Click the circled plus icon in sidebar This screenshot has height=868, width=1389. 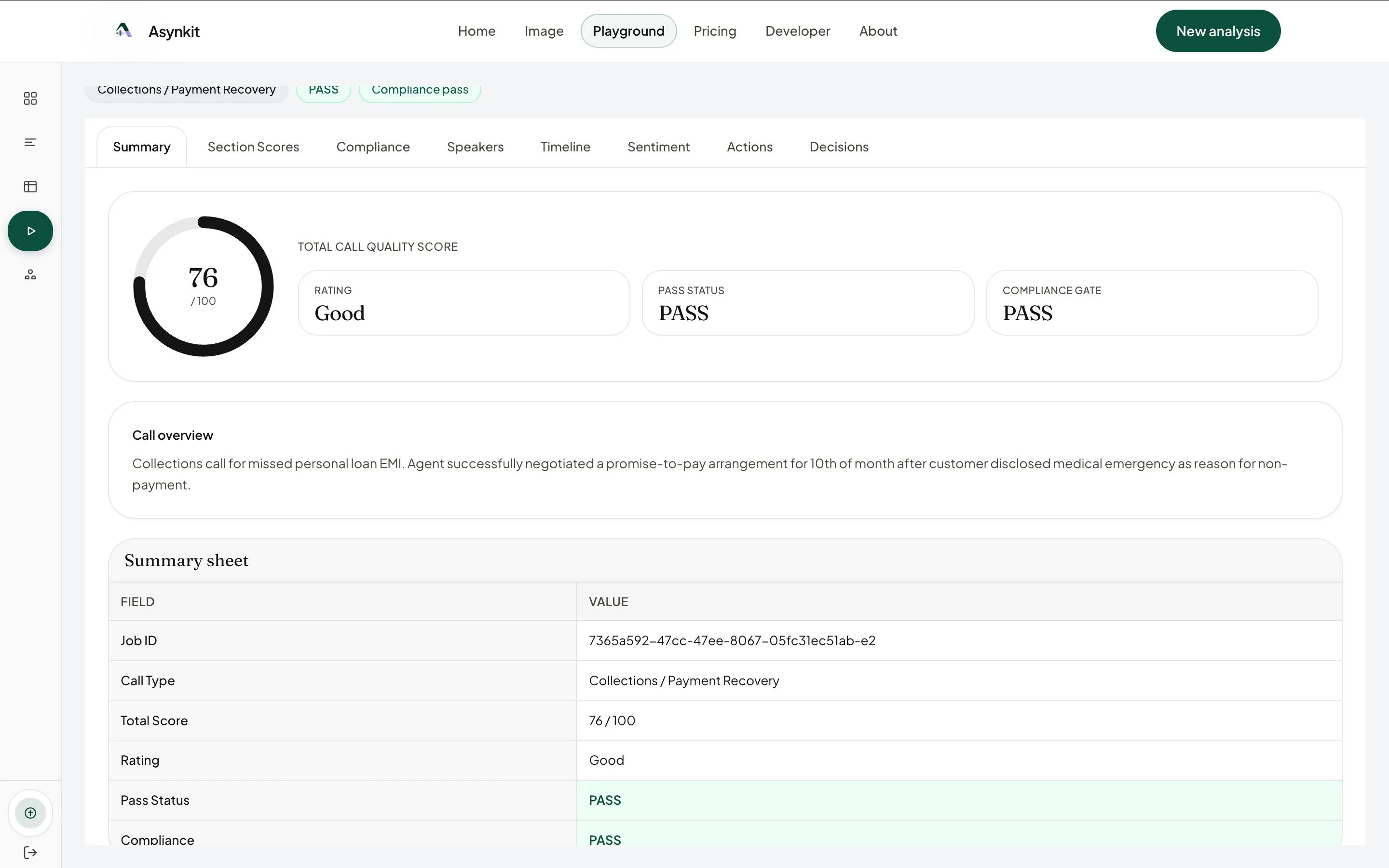point(30,813)
